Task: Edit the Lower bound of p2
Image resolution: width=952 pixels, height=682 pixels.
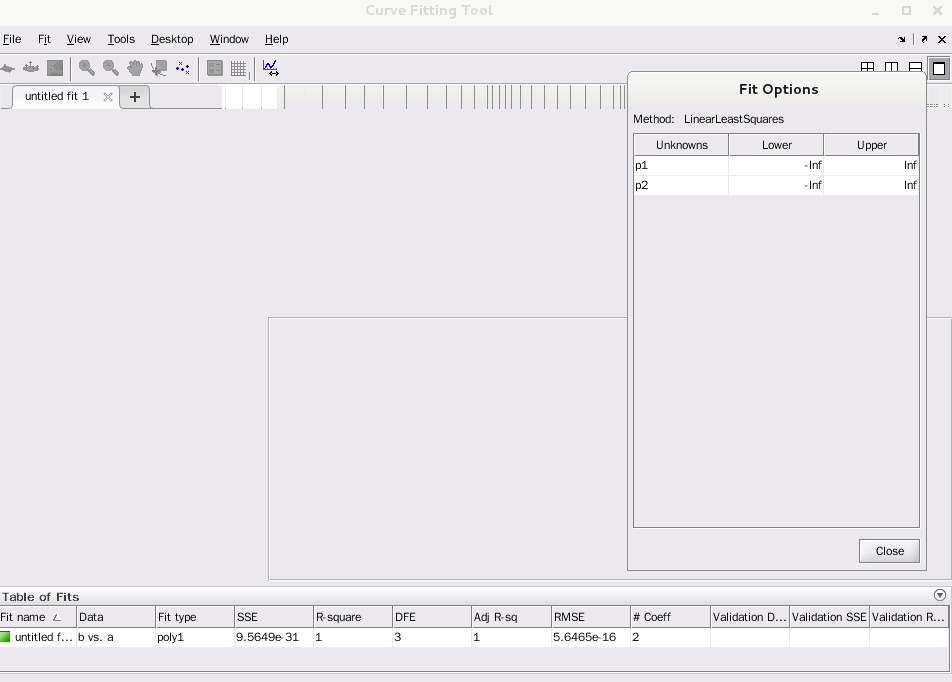Action: [x=776, y=185]
